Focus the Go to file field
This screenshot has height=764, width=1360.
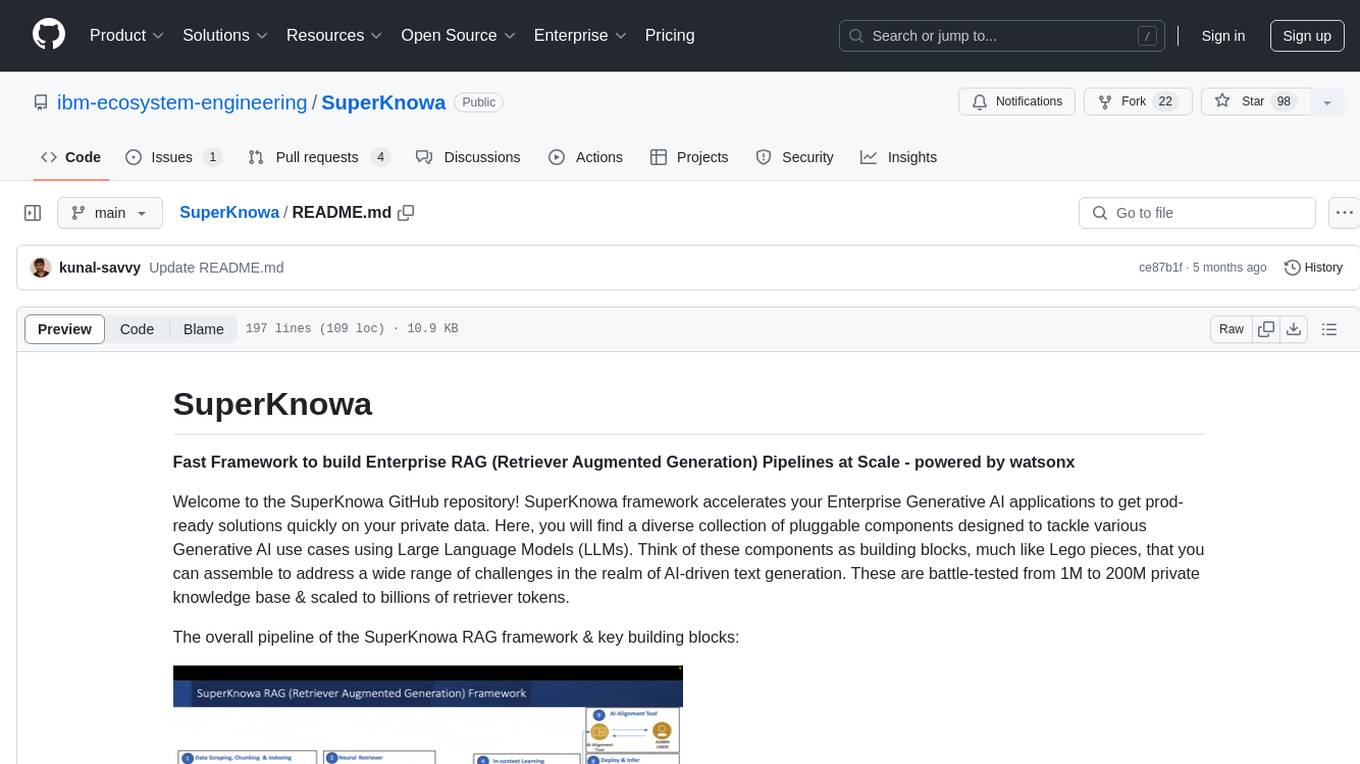point(1197,213)
